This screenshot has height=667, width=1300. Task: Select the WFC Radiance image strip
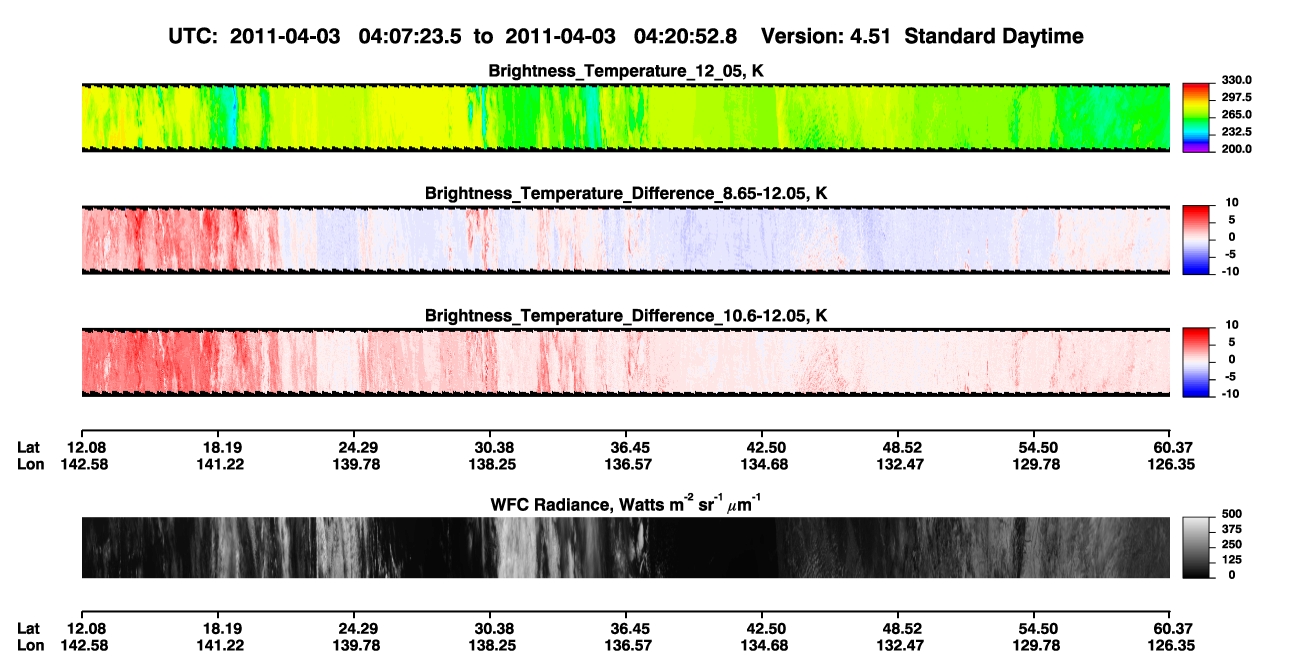(x=626, y=547)
